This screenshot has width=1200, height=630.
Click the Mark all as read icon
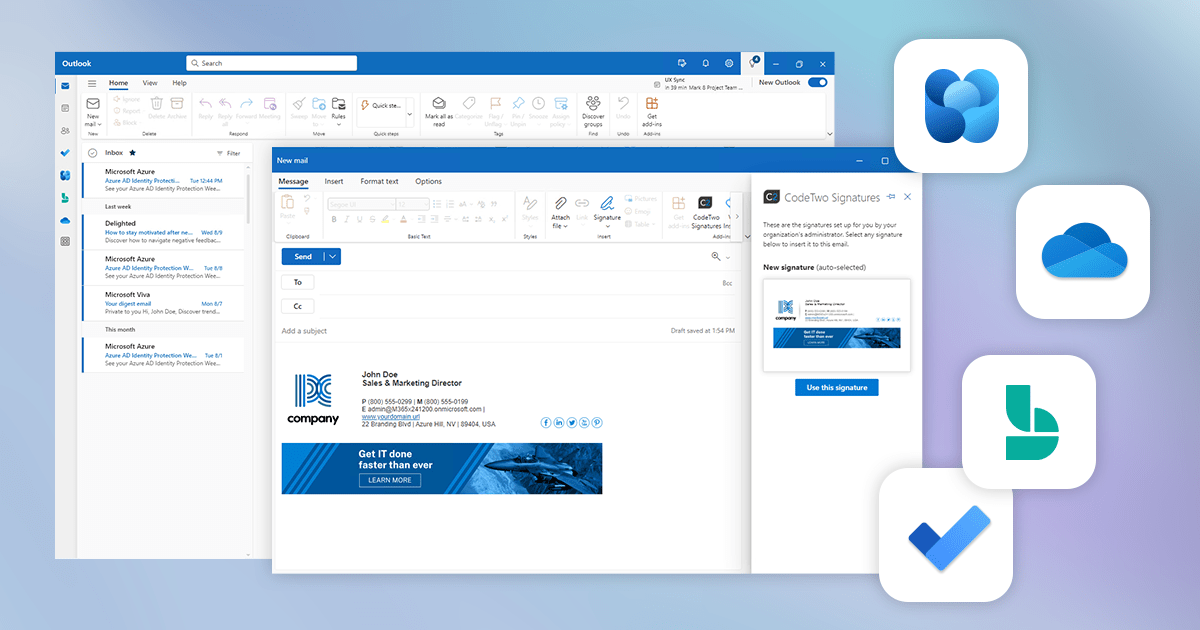click(437, 103)
